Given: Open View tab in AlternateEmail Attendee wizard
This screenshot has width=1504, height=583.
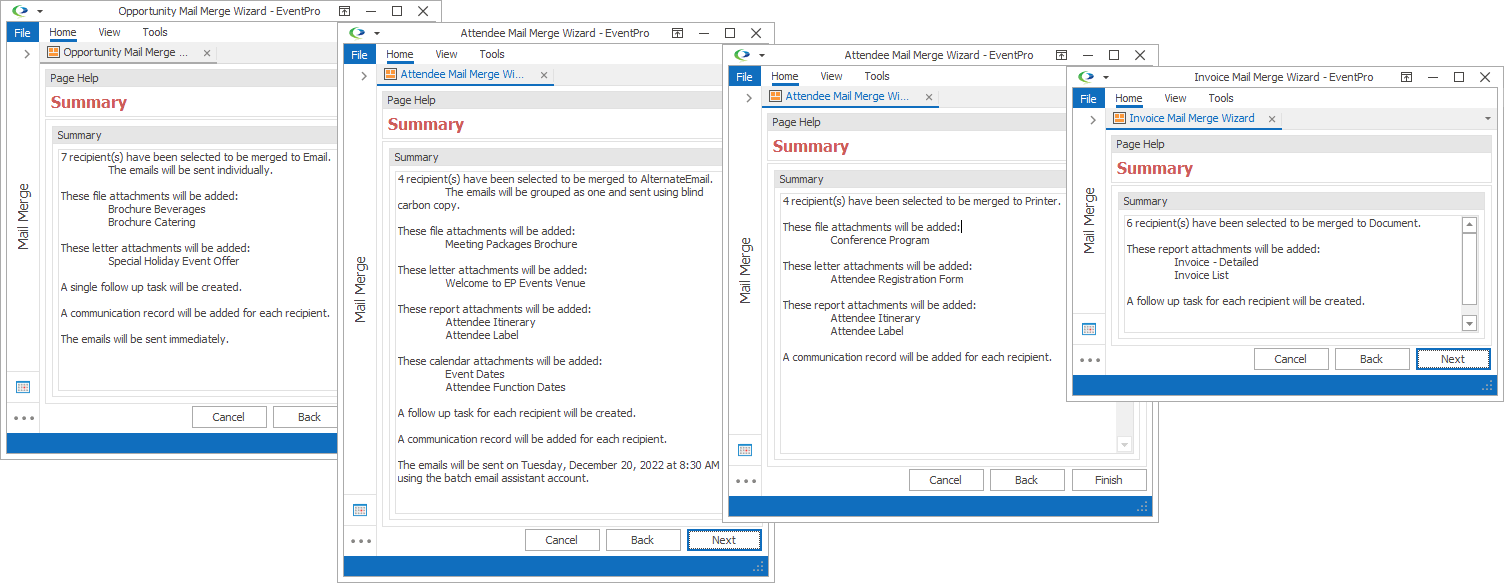Looking at the screenshot, I should pyautogui.click(x=446, y=55).
